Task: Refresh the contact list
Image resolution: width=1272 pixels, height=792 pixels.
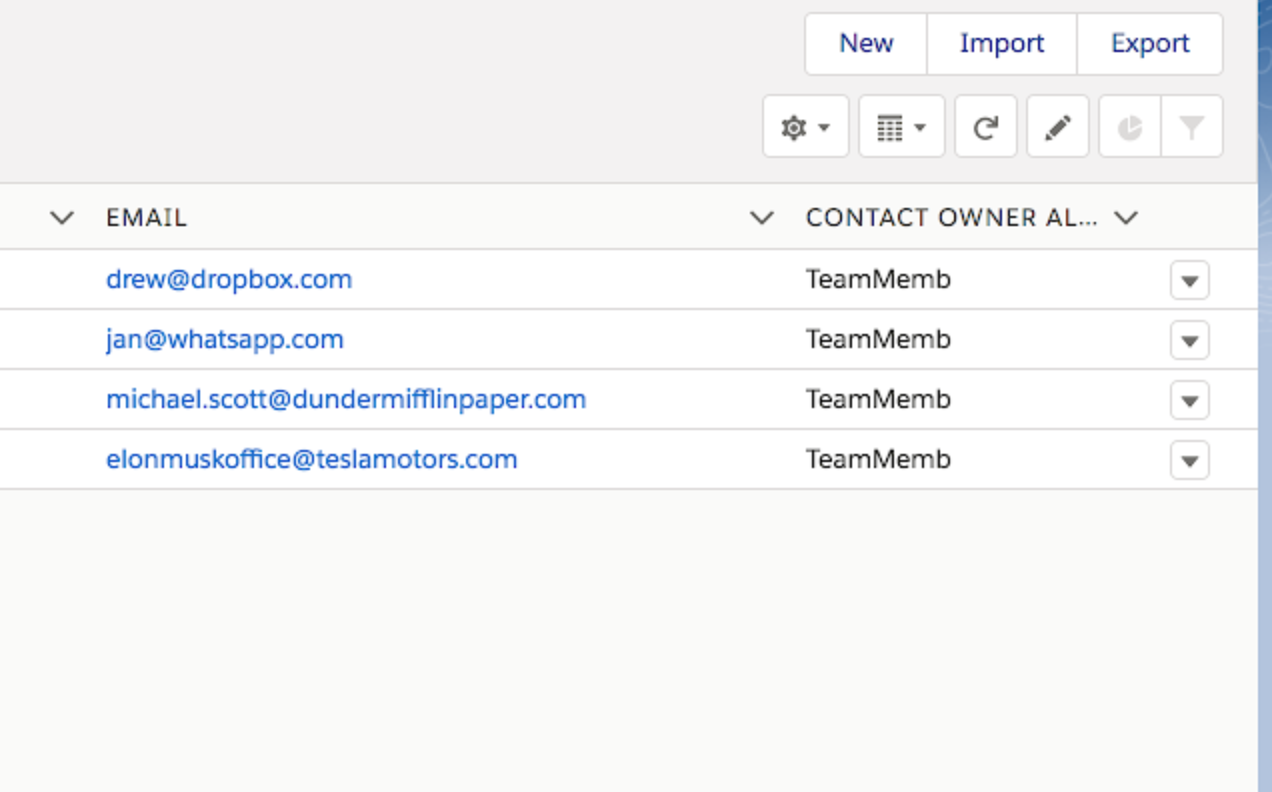Action: coord(986,127)
